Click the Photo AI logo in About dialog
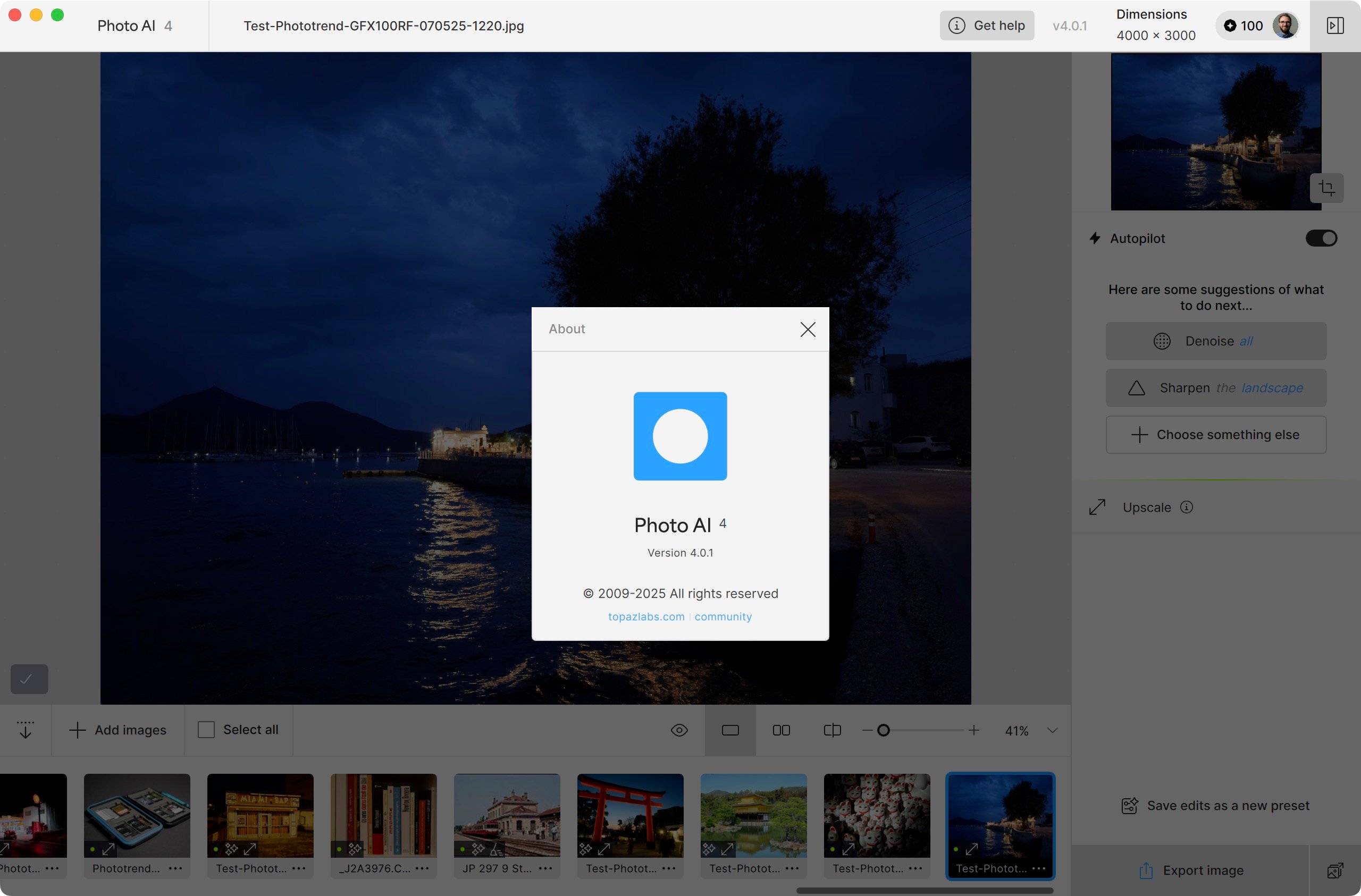This screenshot has width=1361, height=896. (x=680, y=436)
